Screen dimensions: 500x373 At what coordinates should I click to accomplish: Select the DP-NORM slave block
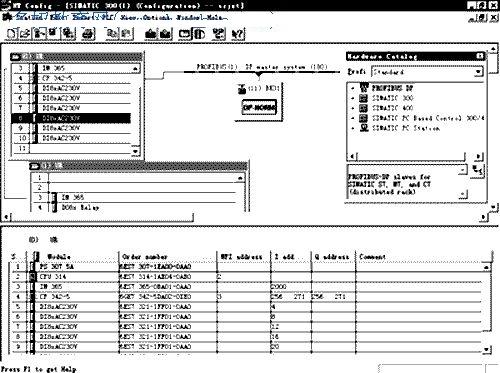click(259, 107)
